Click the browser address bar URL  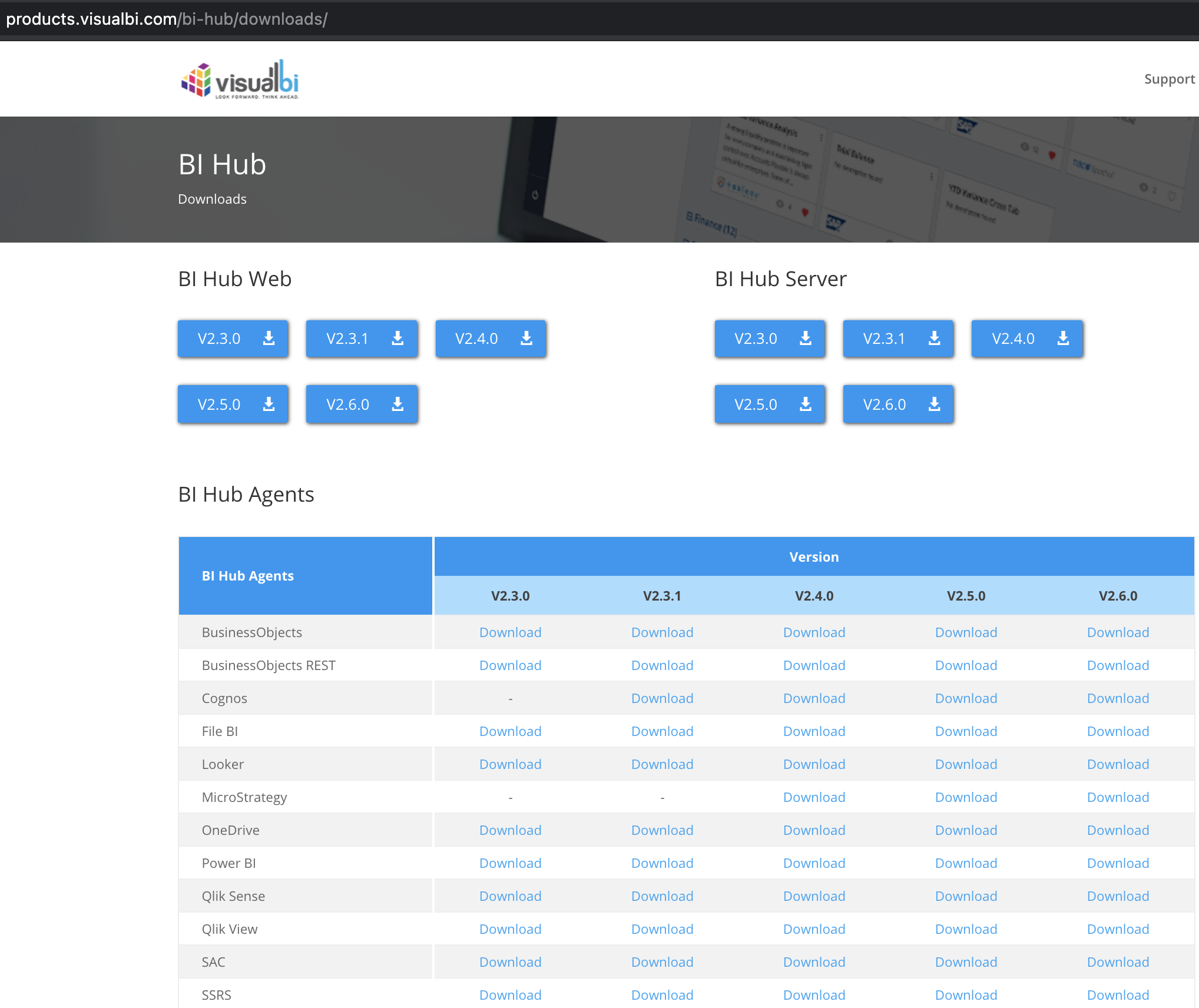coord(167,19)
